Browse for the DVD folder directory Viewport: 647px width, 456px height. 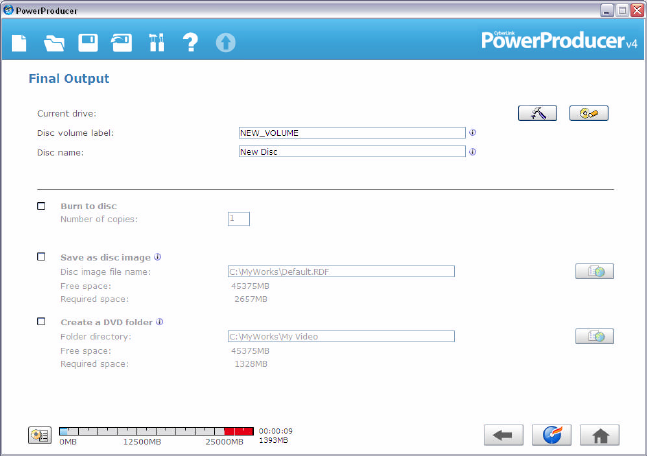594,336
